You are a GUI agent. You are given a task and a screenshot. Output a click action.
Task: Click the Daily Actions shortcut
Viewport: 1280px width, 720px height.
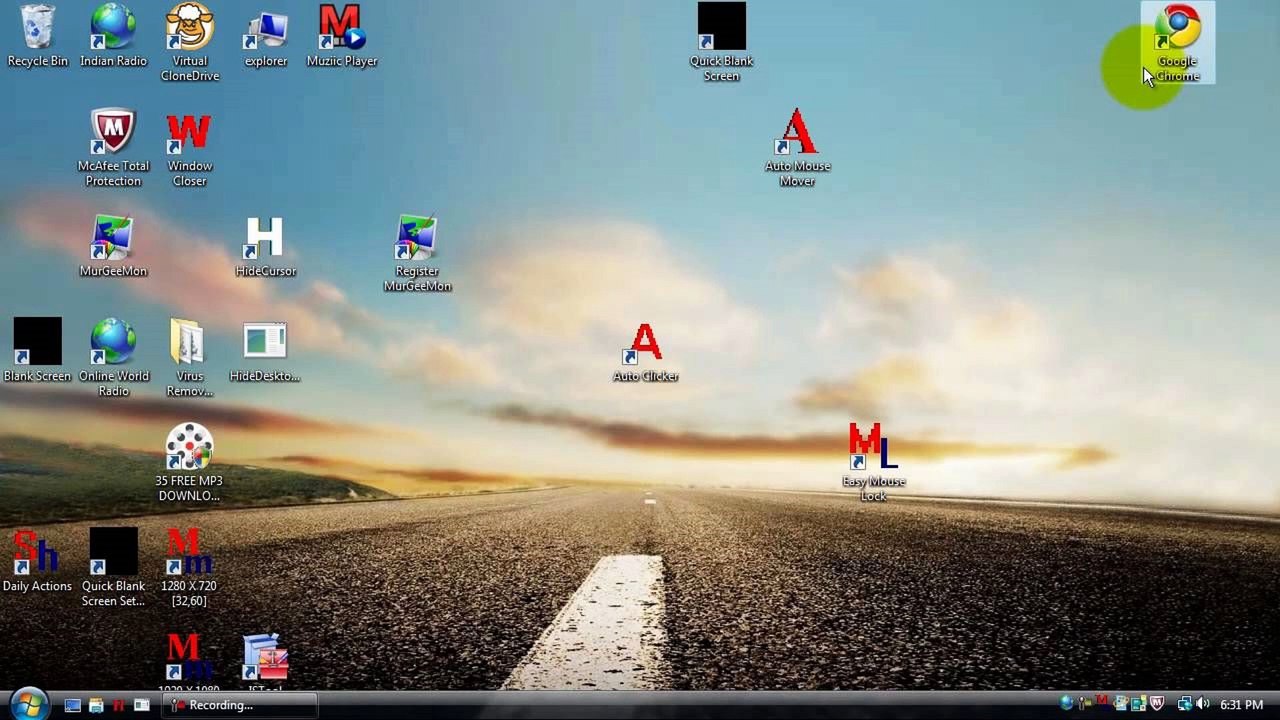click(x=37, y=562)
